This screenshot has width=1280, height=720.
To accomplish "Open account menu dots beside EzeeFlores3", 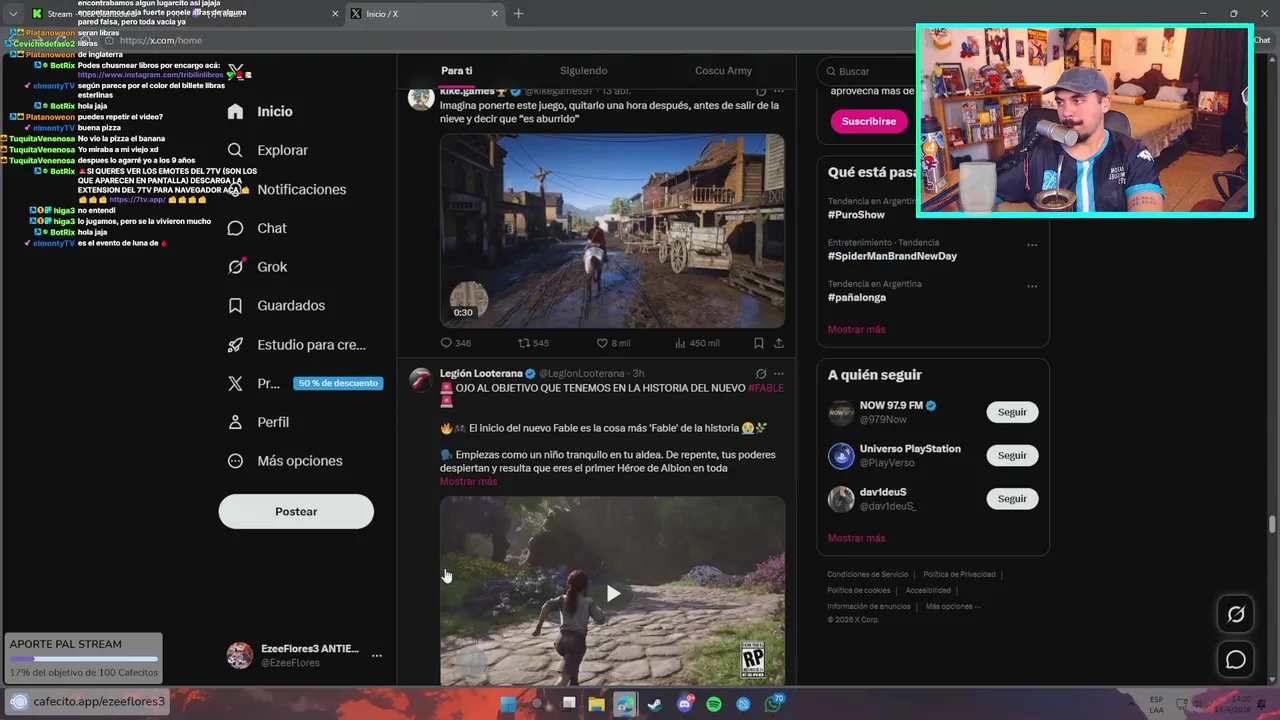I will pos(376,656).
